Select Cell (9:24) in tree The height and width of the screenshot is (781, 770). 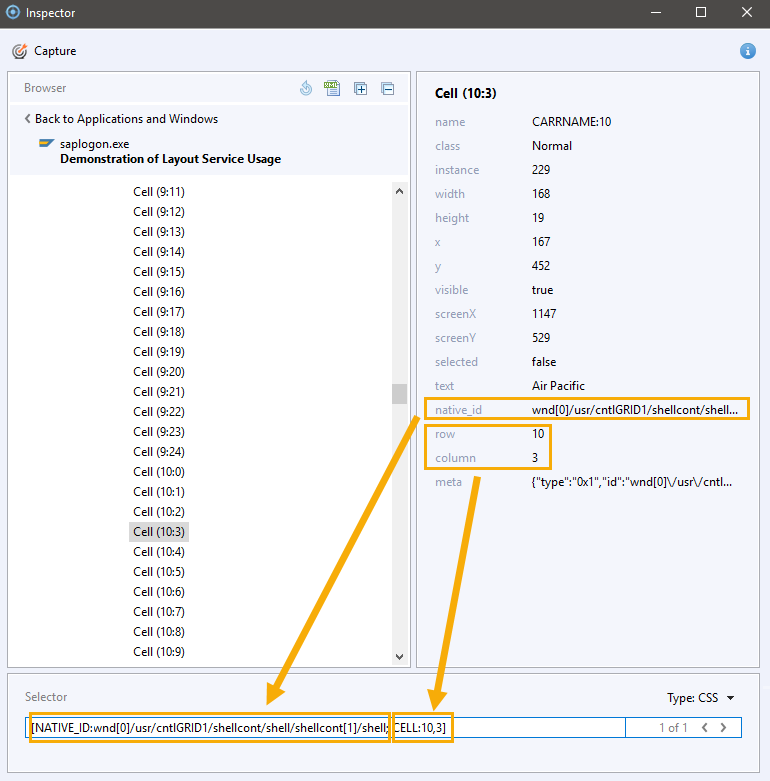[159, 452]
